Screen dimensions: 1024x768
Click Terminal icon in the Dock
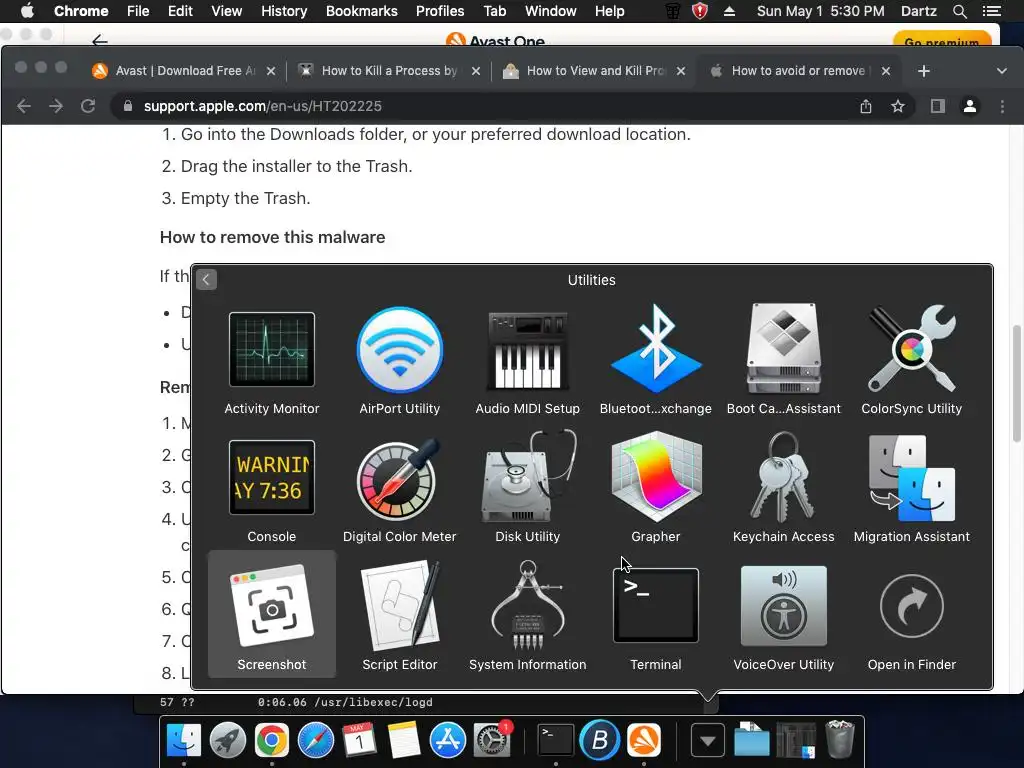pyautogui.click(x=556, y=741)
